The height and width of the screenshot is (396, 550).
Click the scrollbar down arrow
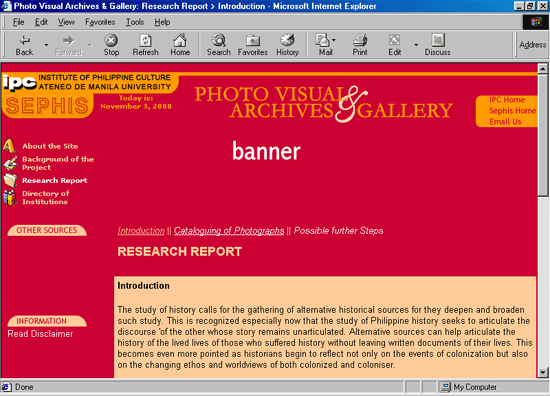coord(543,372)
